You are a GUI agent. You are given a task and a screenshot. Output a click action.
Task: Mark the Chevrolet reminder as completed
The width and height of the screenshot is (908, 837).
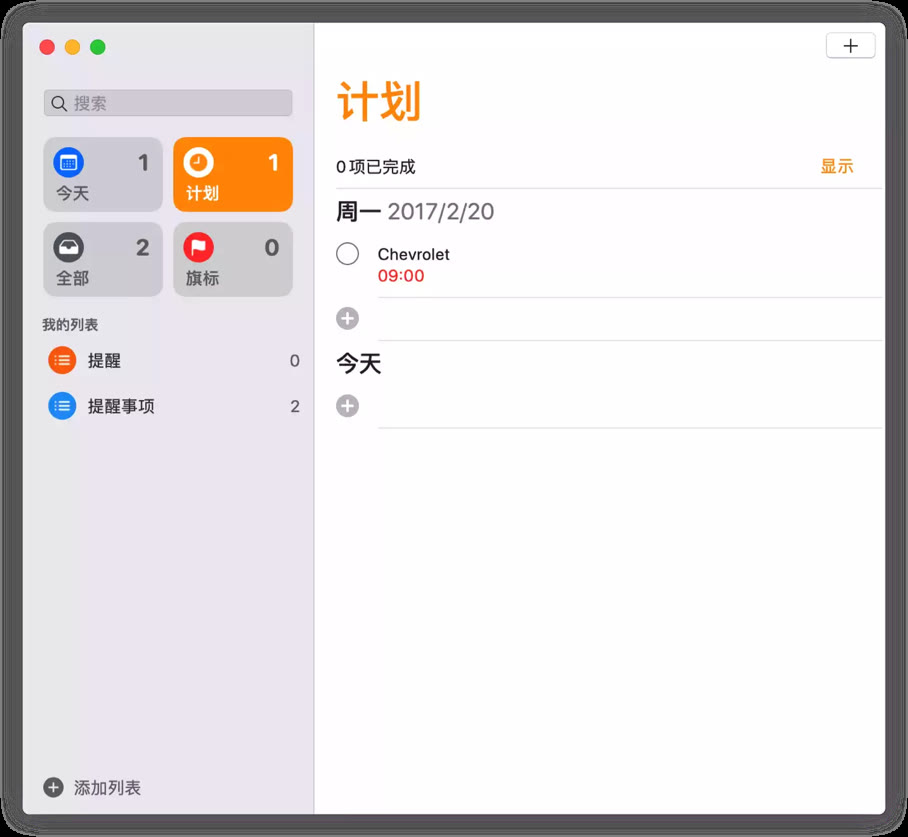347,254
